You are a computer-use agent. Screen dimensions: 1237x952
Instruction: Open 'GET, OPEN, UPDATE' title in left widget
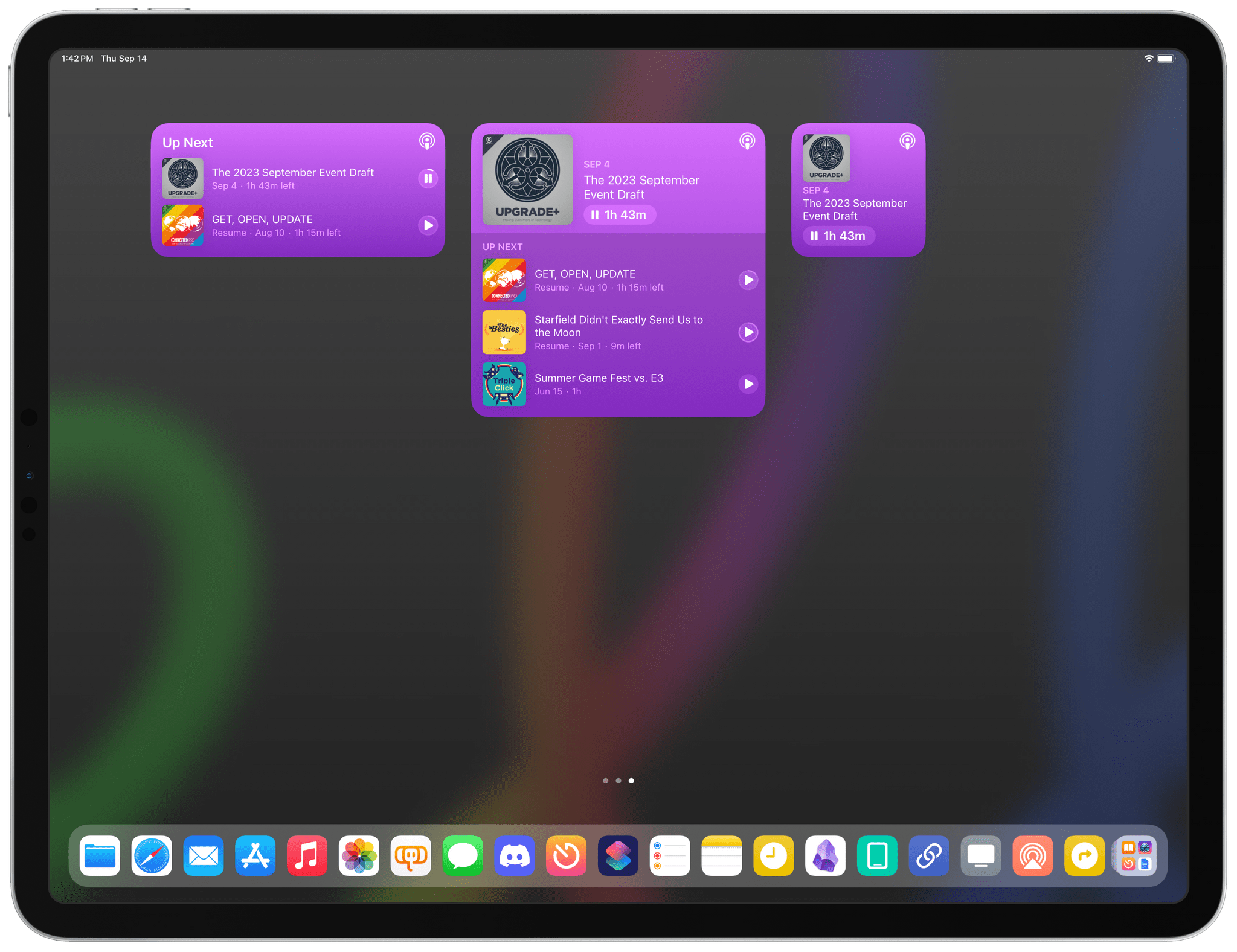[x=262, y=219]
